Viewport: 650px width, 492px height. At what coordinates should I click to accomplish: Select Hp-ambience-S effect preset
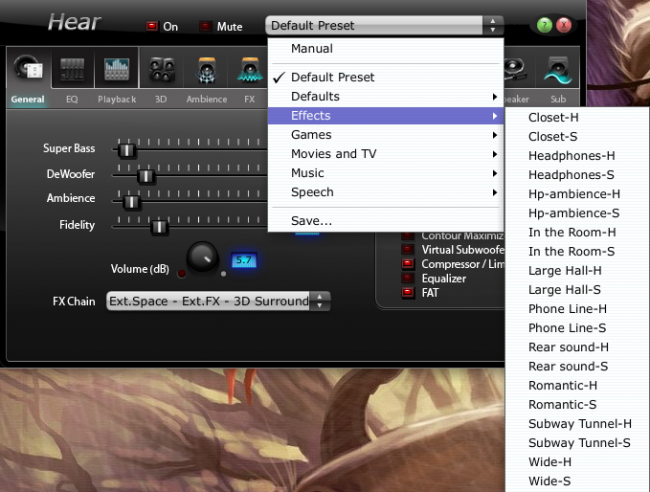click(577, 213)
